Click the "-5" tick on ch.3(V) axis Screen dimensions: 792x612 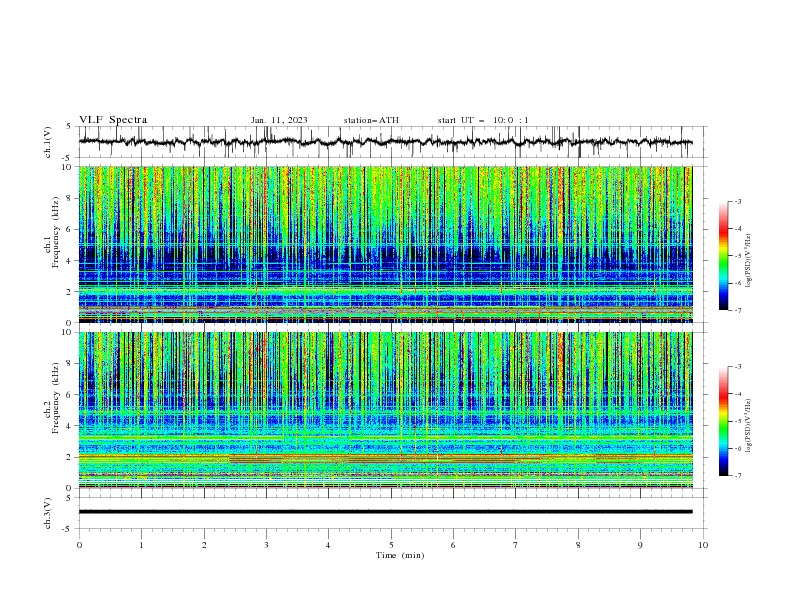coord(67,529)
